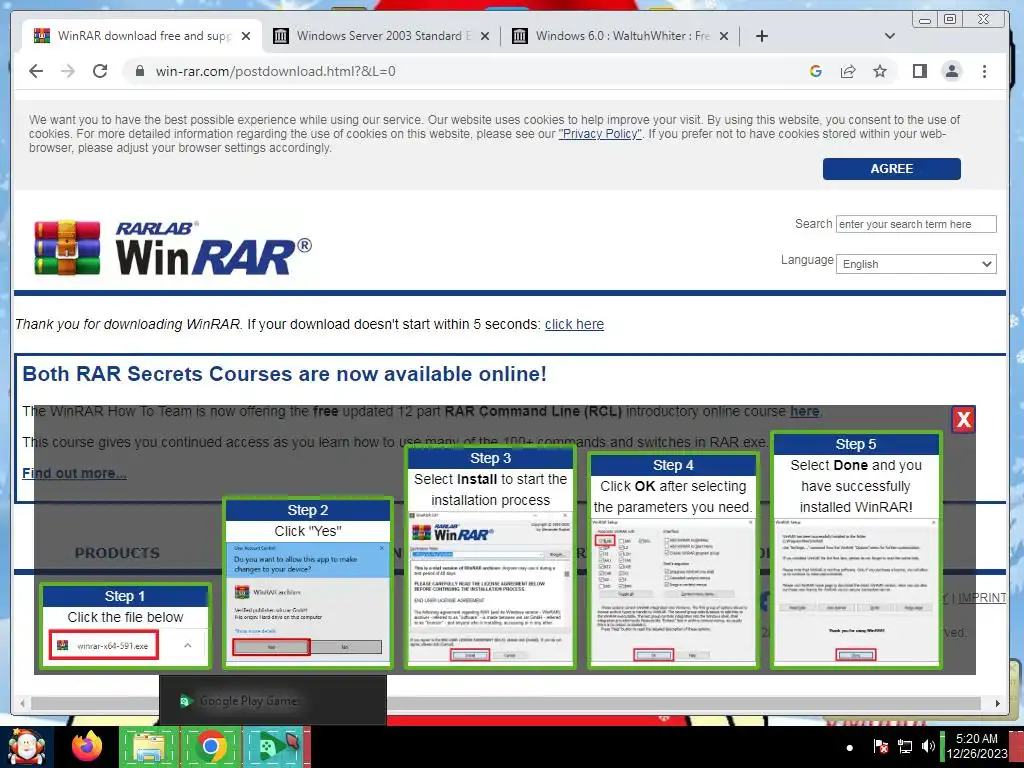The height and width of the screenshot is (768, 1024).
Task: Switch to Windows 6.0 WaltuhWhiter tab
Action: [x=620, y=36]
